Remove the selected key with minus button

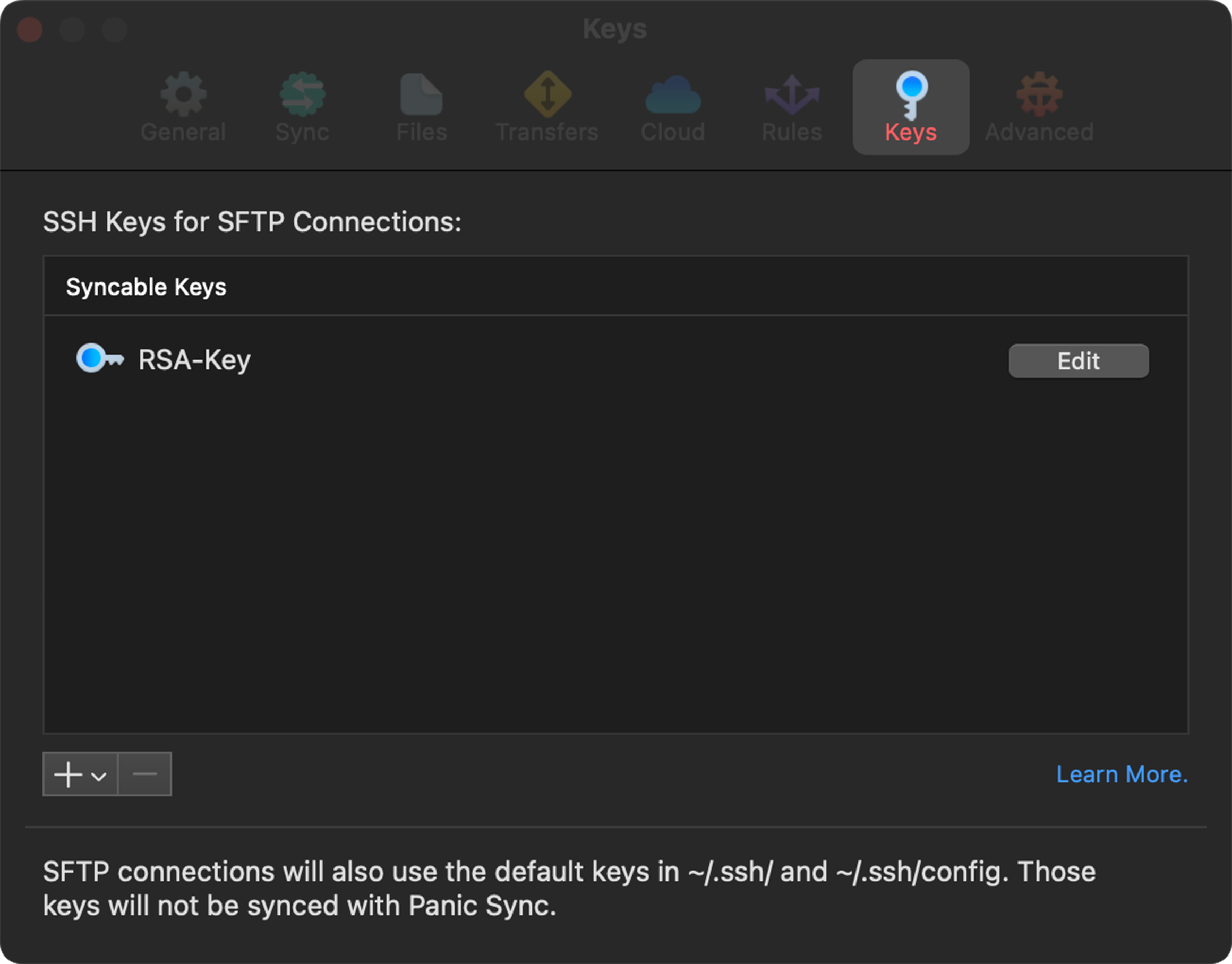click(144, 774)
